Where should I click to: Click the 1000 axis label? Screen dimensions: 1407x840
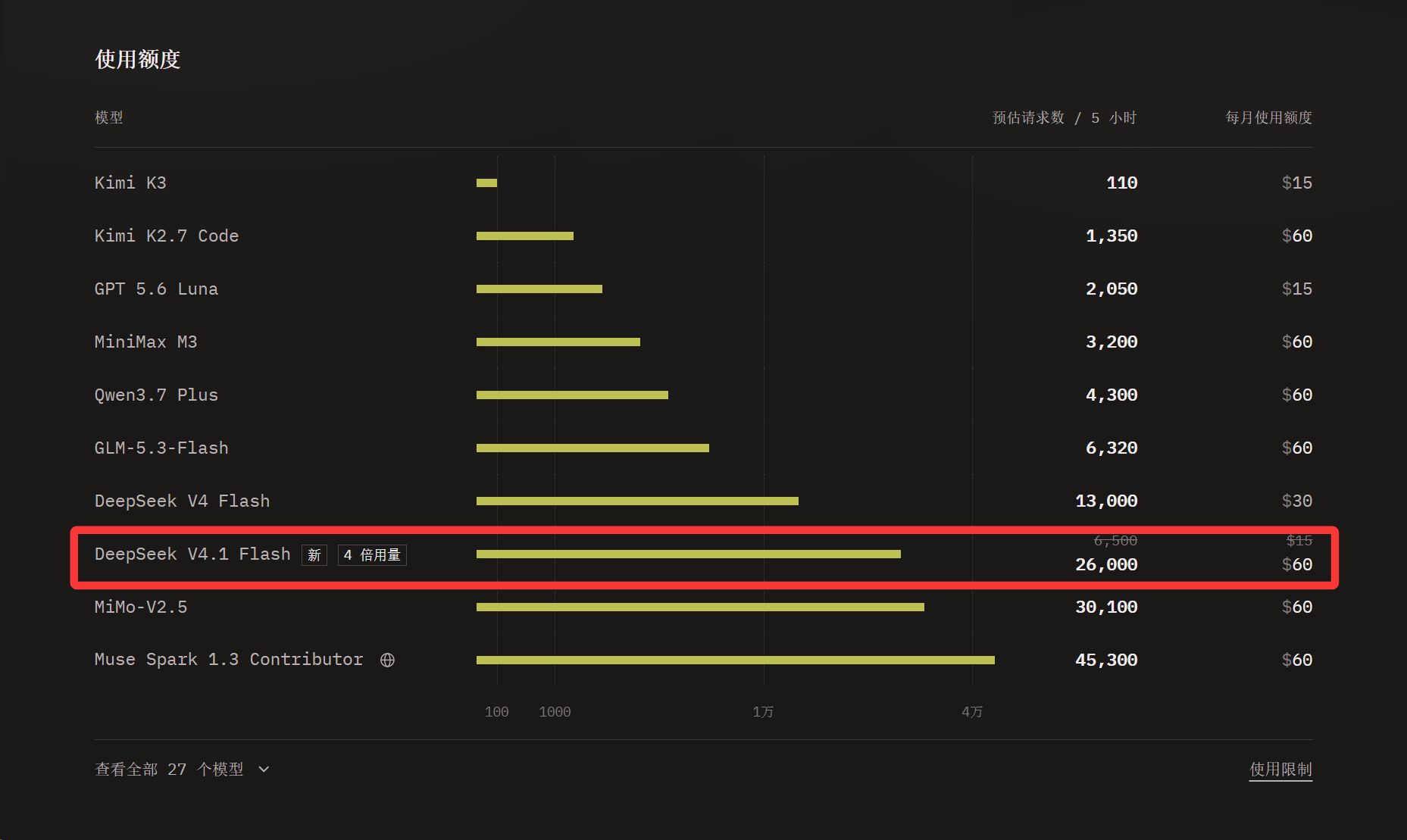[x=555, y=712]
